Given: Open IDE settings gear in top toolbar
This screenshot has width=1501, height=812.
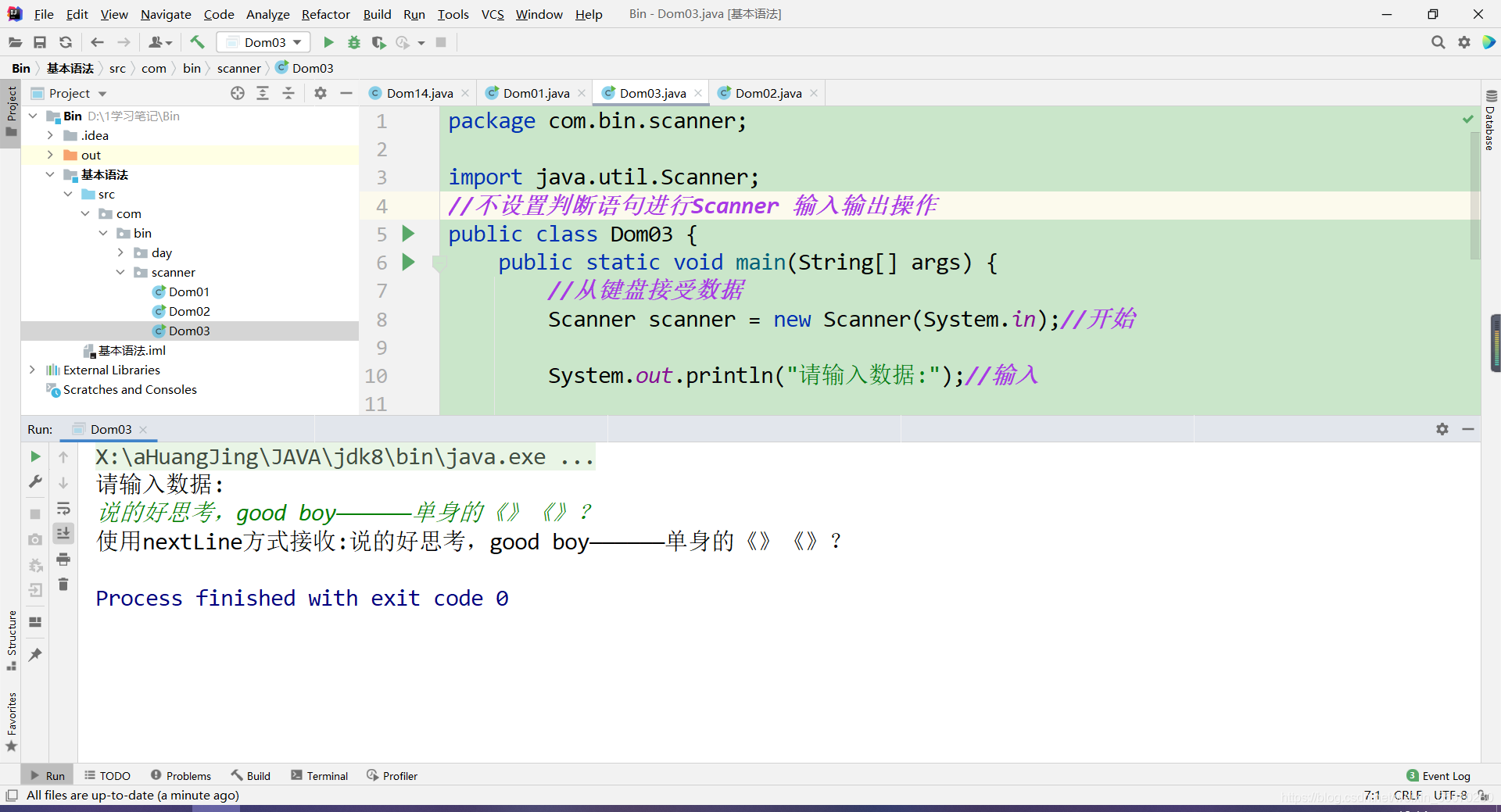Looking at the screenshot, I should pos(1464,42).
